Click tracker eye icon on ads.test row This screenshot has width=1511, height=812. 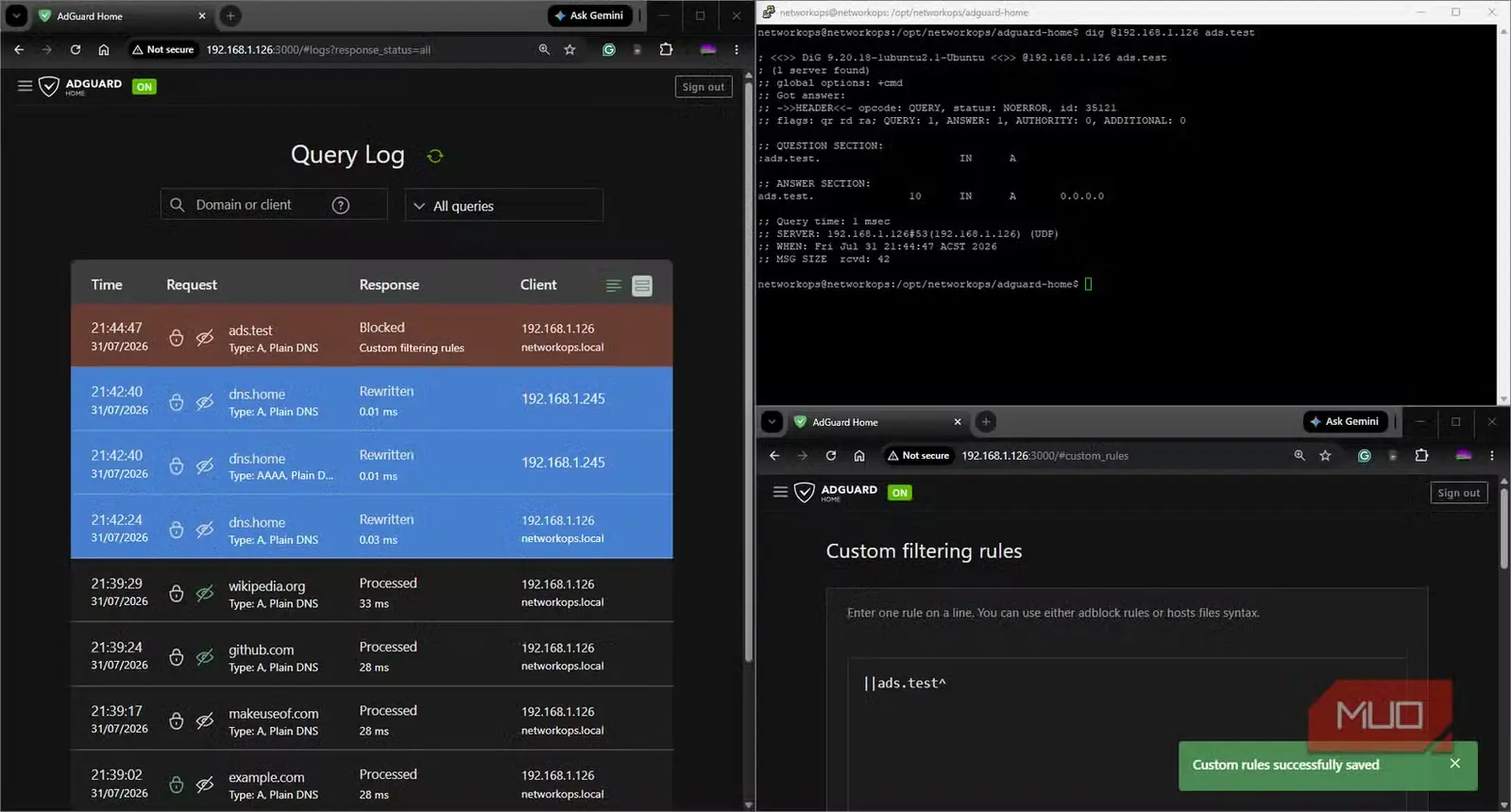pyautogui.click(x=205, y=337)
